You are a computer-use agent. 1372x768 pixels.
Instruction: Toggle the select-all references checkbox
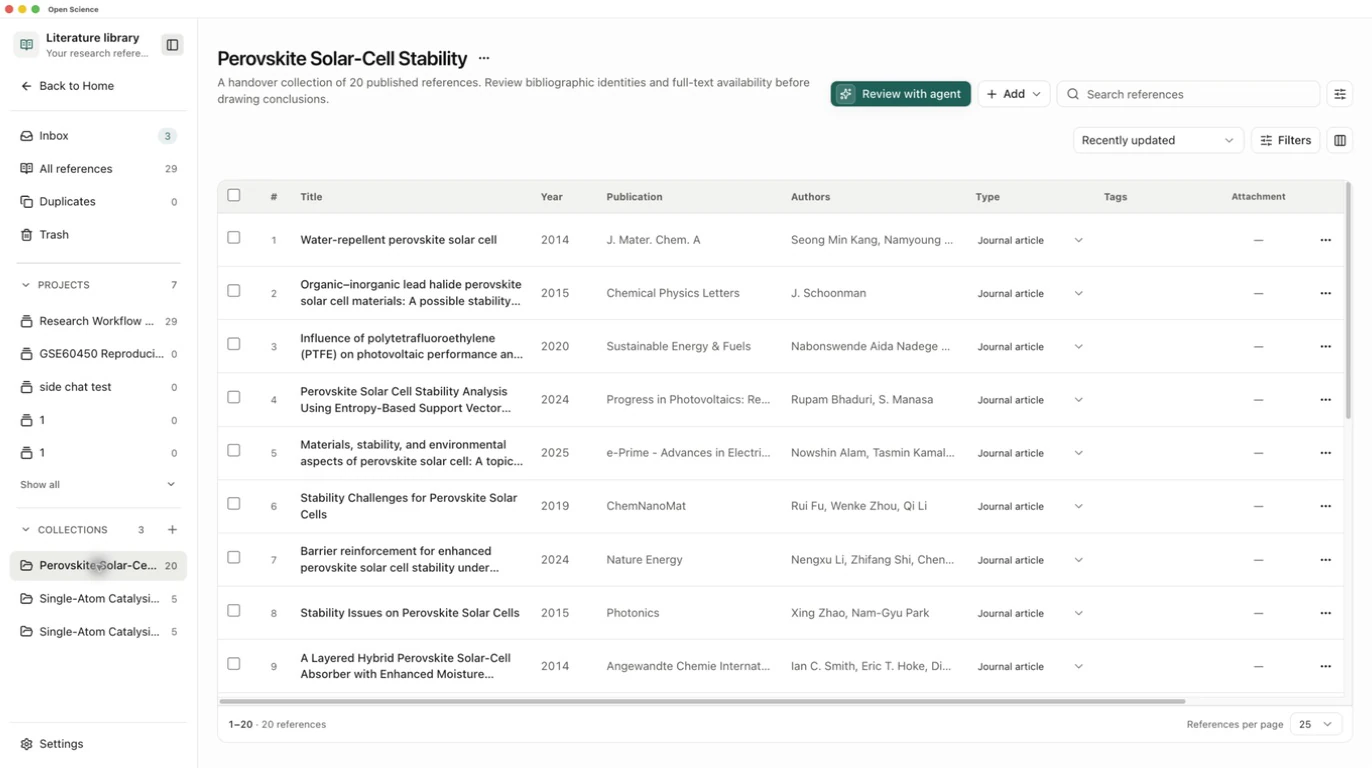coord(234,196)
